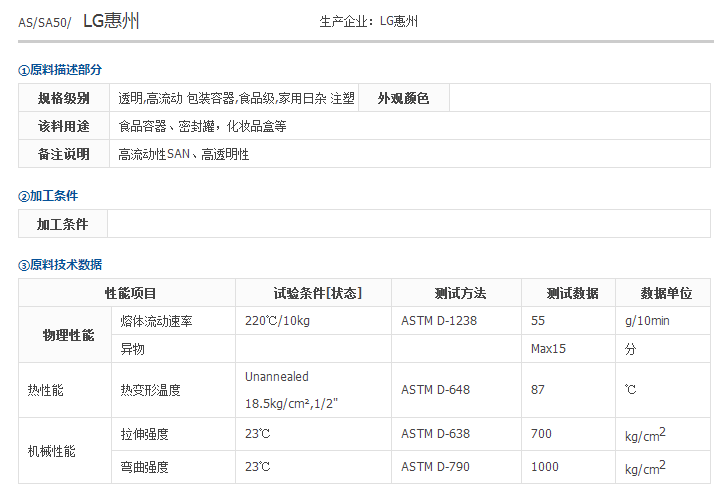The image size is (721, 503).
Task: Select the value 1000 for flexural strength
Action: [545, 467]
